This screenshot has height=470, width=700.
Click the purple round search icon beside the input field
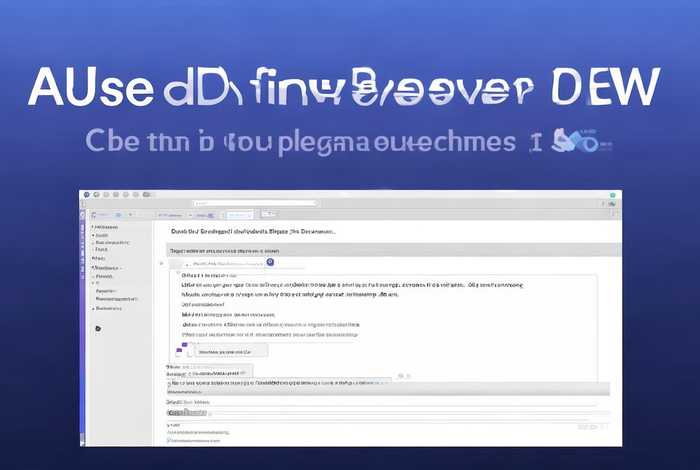pos(270,262)
